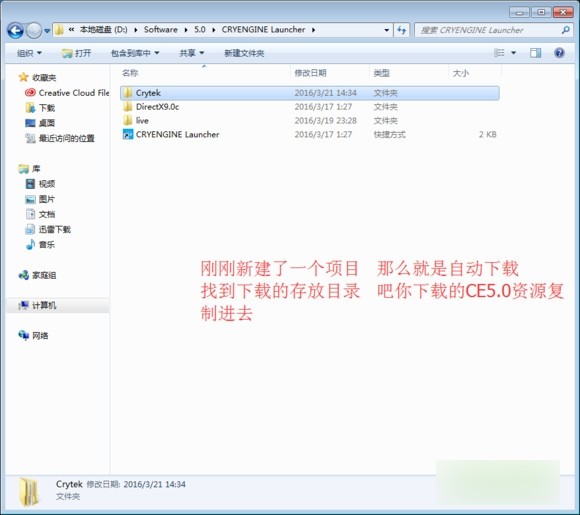Expand the address bar history dropdown

(387, 30)
